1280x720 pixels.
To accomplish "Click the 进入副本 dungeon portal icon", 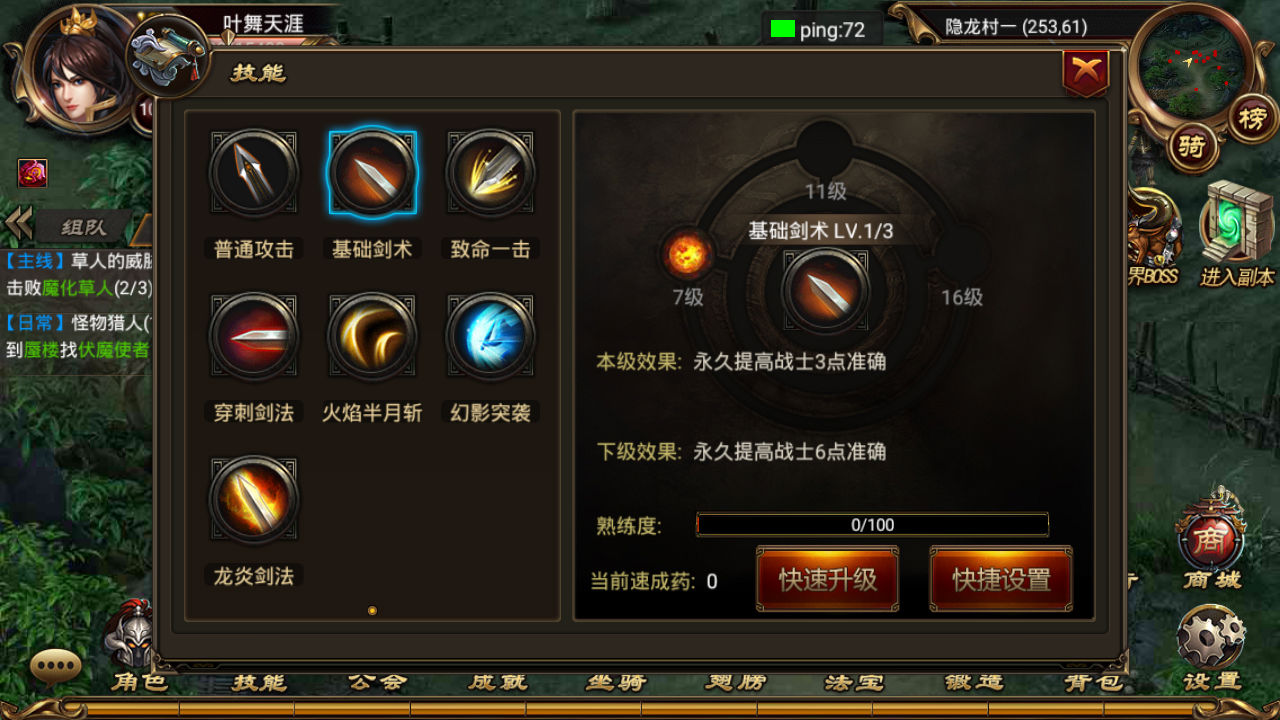I will [x=1238, y=234].
